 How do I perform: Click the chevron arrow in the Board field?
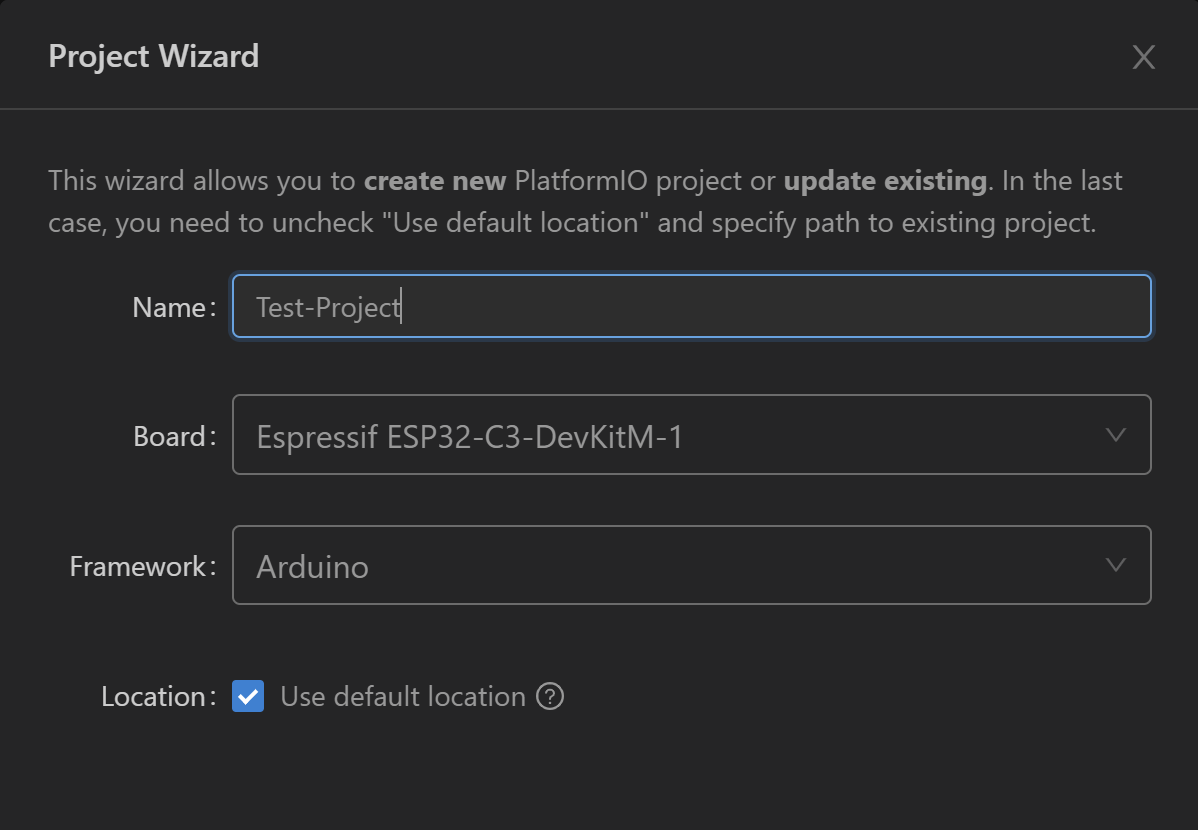(1116, 435)
